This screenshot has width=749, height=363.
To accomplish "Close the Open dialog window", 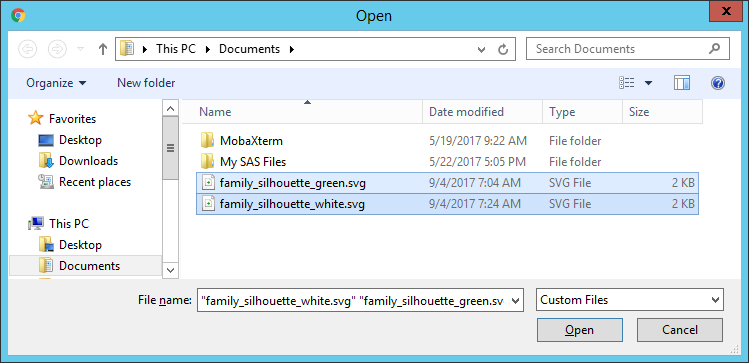I will (726, 11).
